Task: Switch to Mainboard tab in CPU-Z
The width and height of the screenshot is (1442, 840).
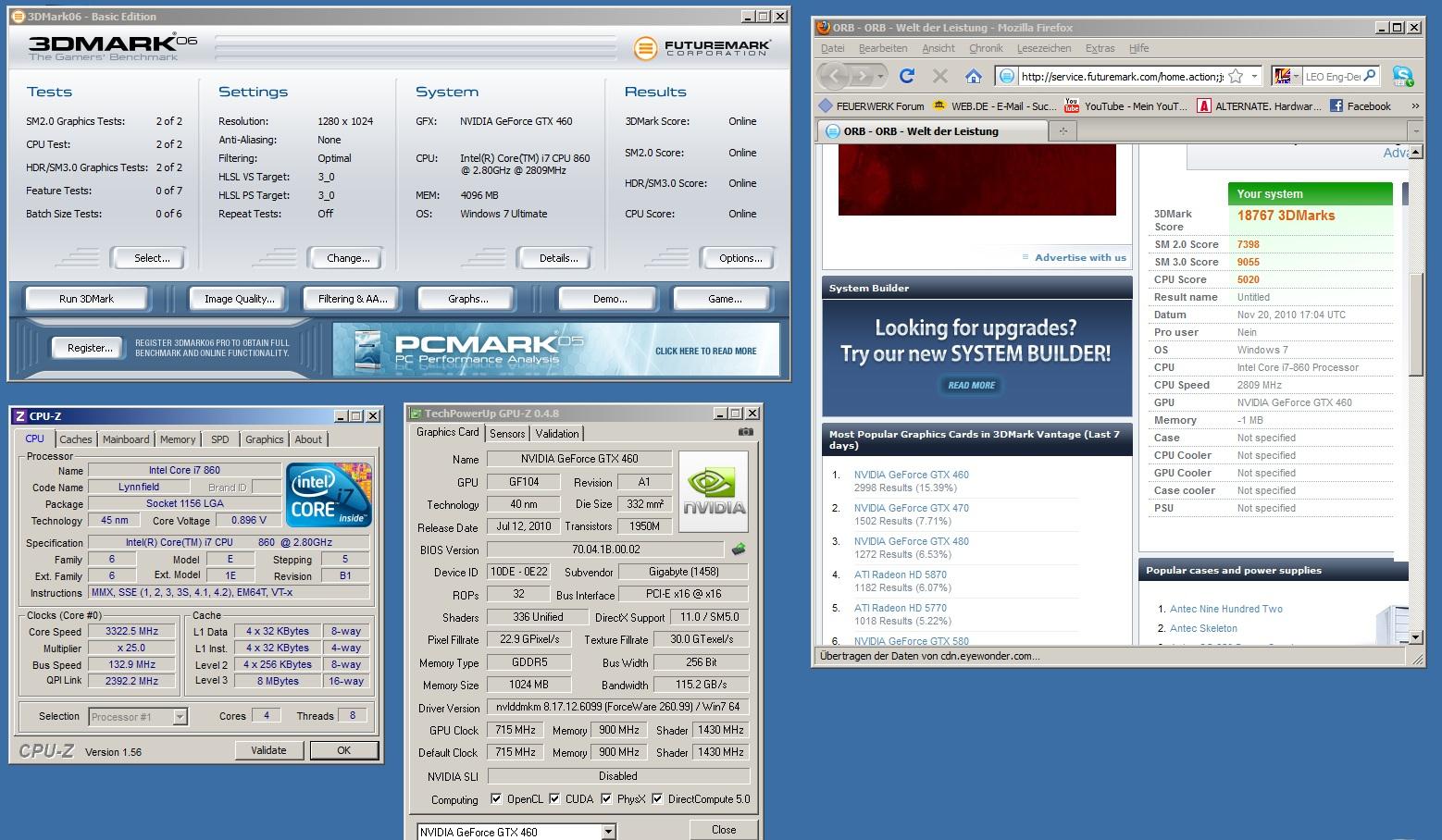Action: 126,439
